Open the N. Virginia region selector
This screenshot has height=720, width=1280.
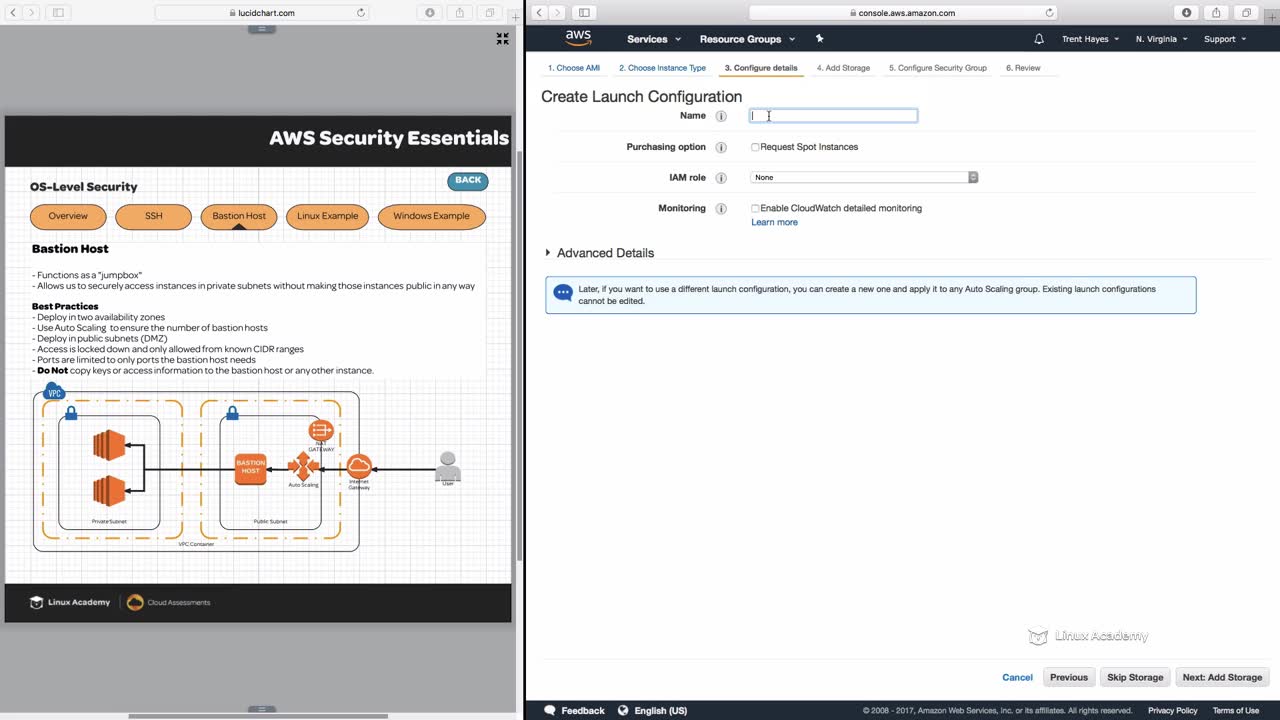1161,39
